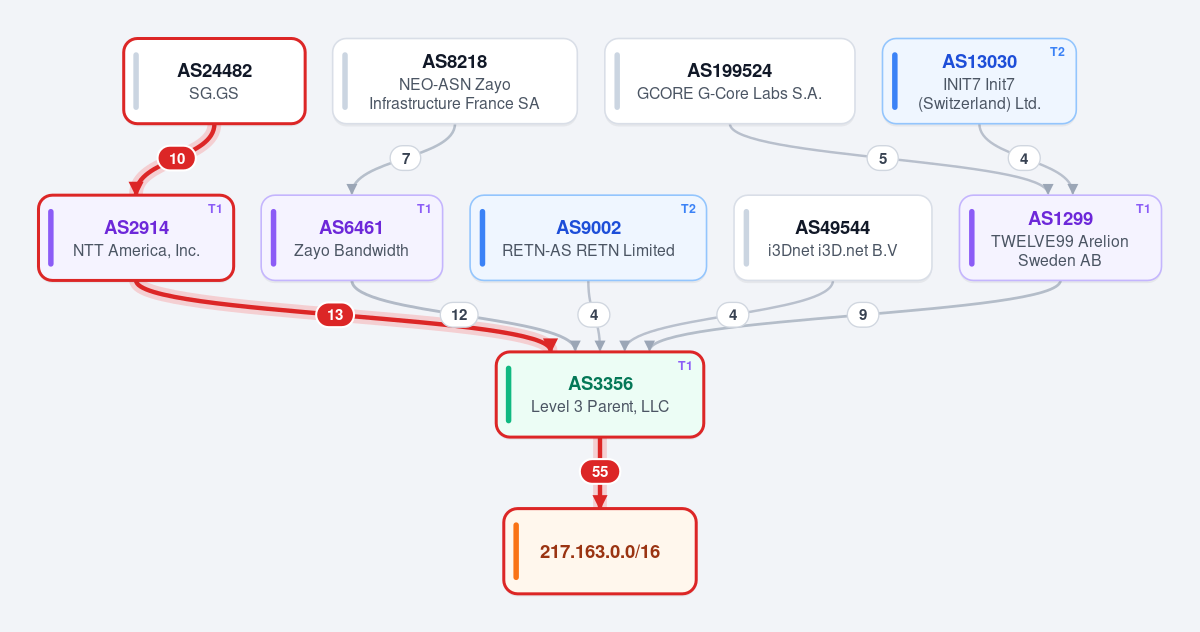
Task: Click the AS8218 NEO-ASN Zayo node
Action: click(x=455, y=81)
